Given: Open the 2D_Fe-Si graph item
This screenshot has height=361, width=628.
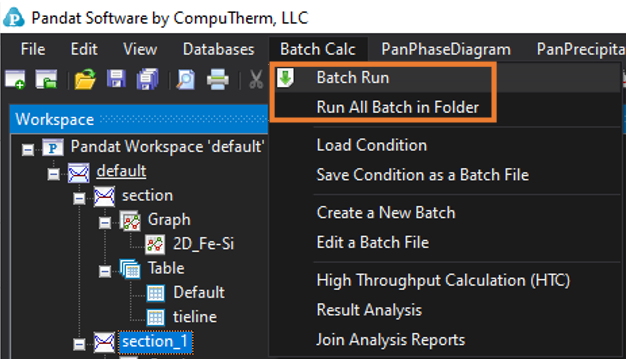Looking at the screenshot, I should (203, 244).
